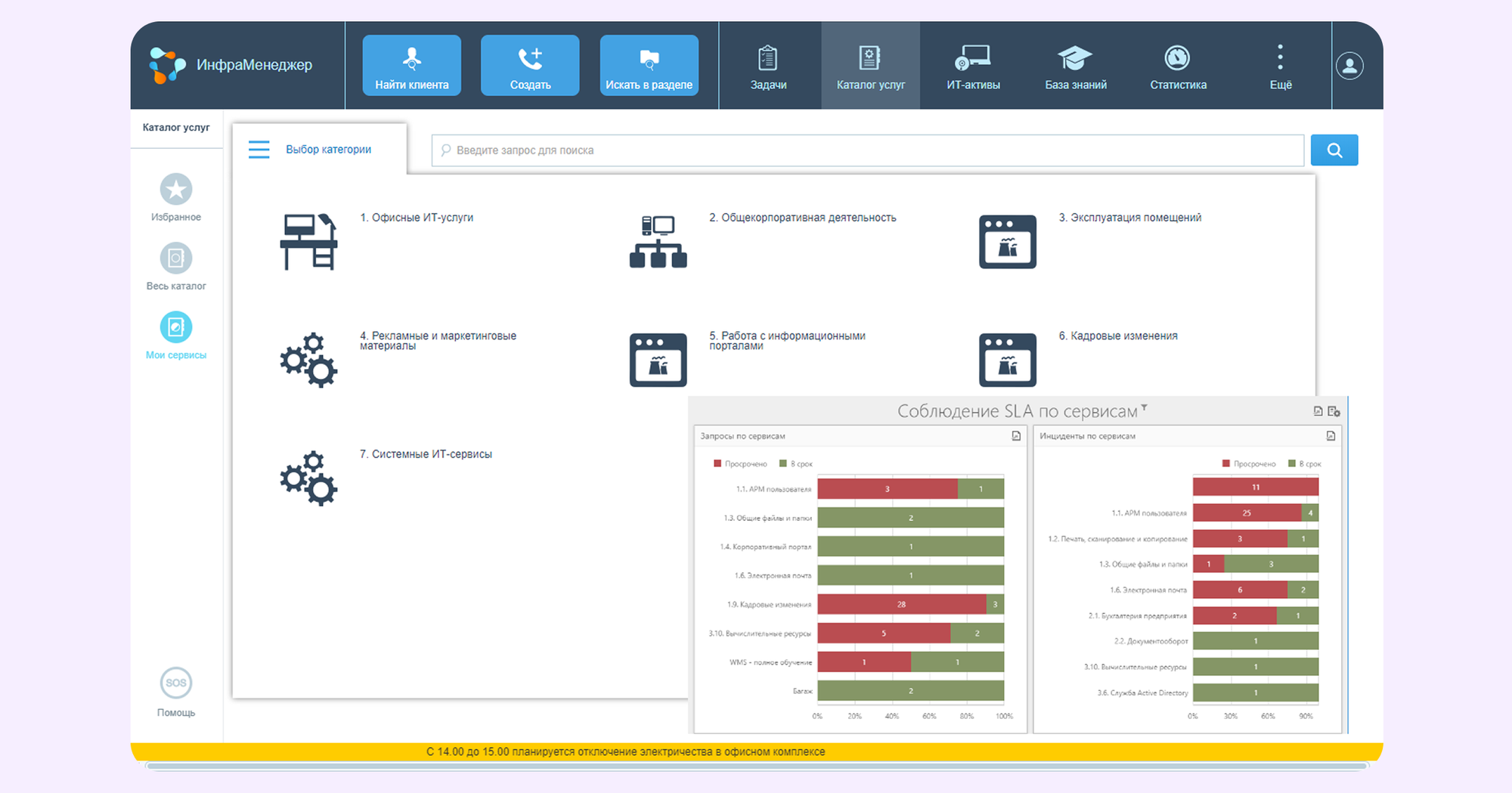The height and width of the screenshot is (793, 1512).
Task: Click red Просрочено swatch in Инциденты legend
Action: coord(1226,464)
